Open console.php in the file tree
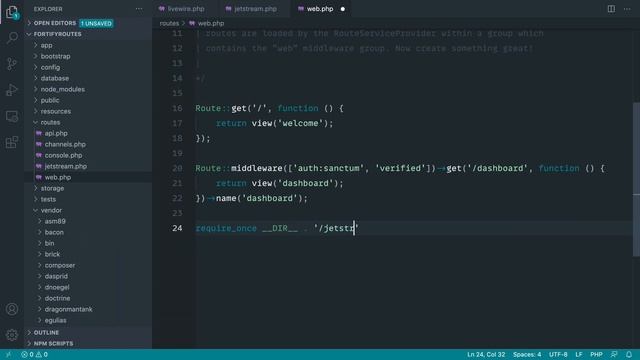Image resolution: width=640 pixels, height=360 pixels. coord(63,156)
